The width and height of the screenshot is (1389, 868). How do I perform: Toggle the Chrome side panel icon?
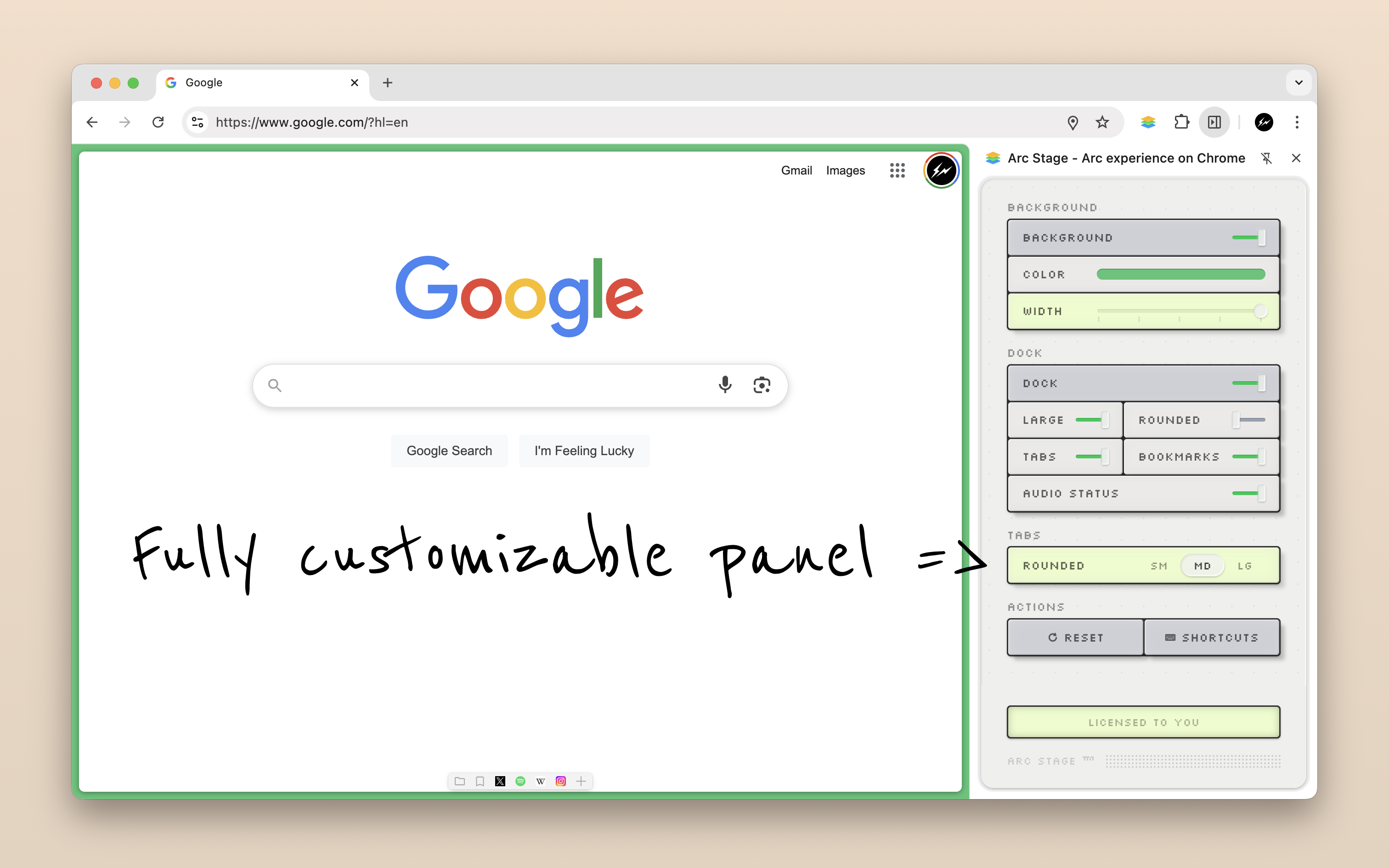click(x=1214, y=122)
